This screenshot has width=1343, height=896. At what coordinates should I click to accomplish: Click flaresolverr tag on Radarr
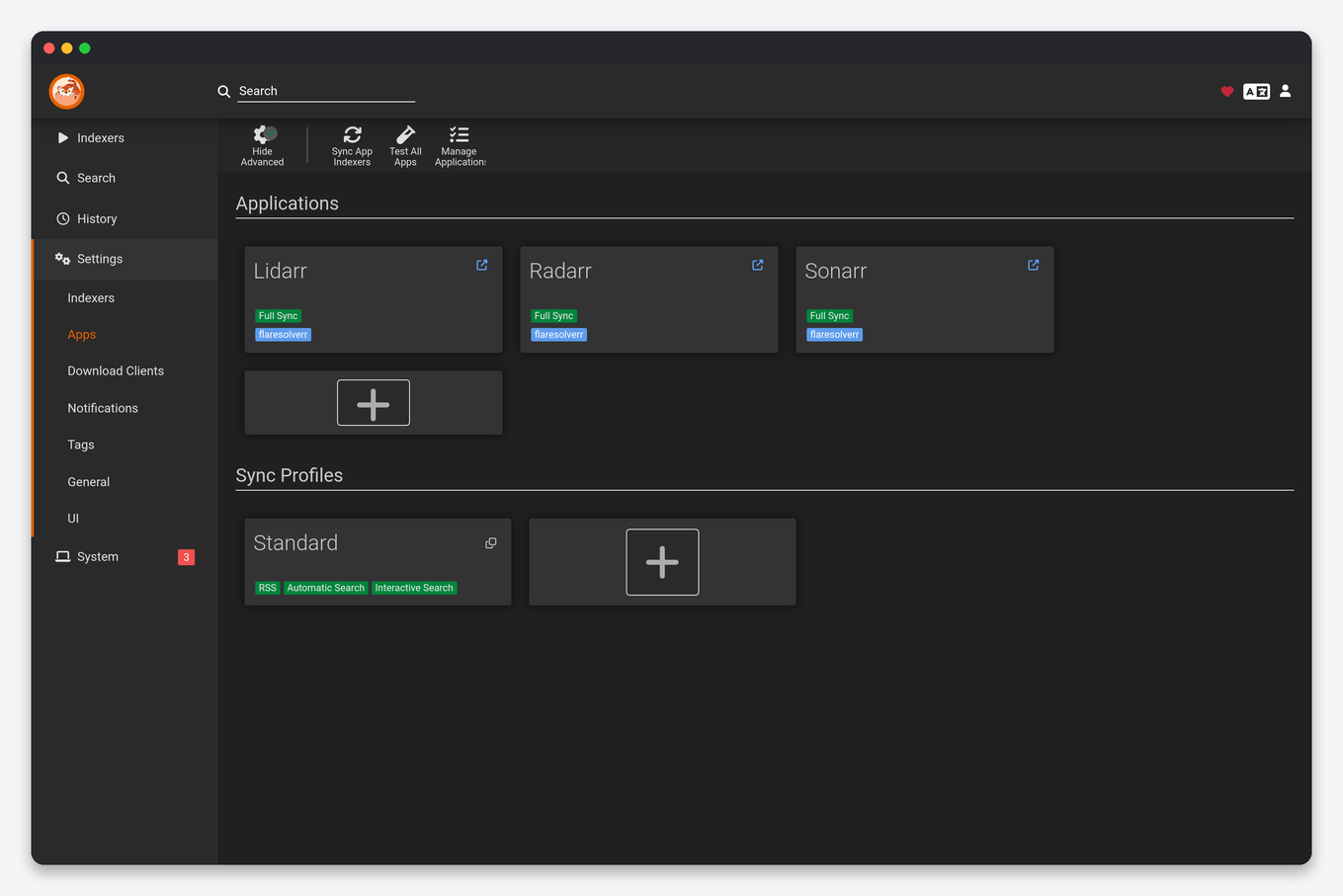[558, 335]
